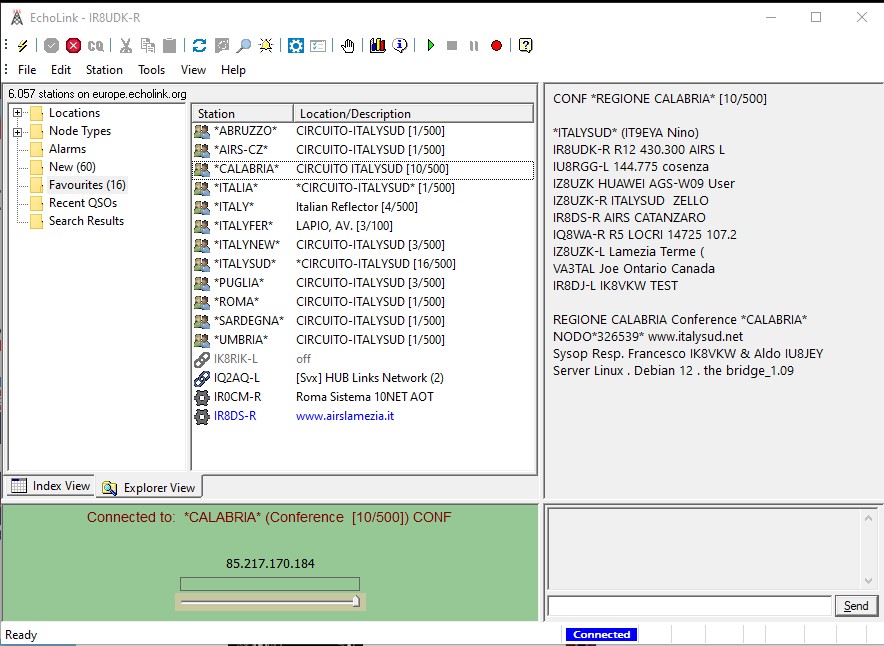
Task: Click the pause toolbar icon
Action: point(474,46)
